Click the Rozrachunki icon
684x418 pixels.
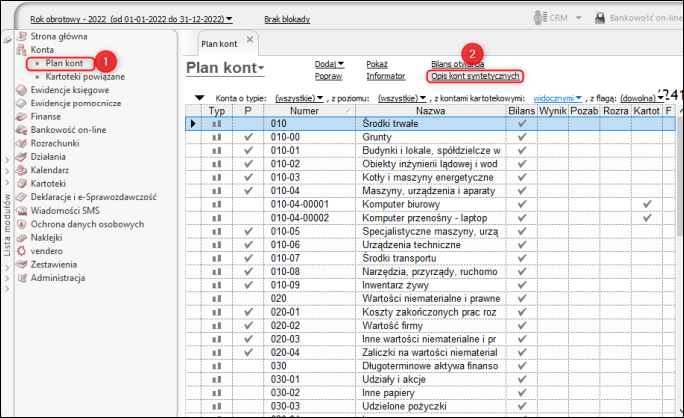coord(21,143)
